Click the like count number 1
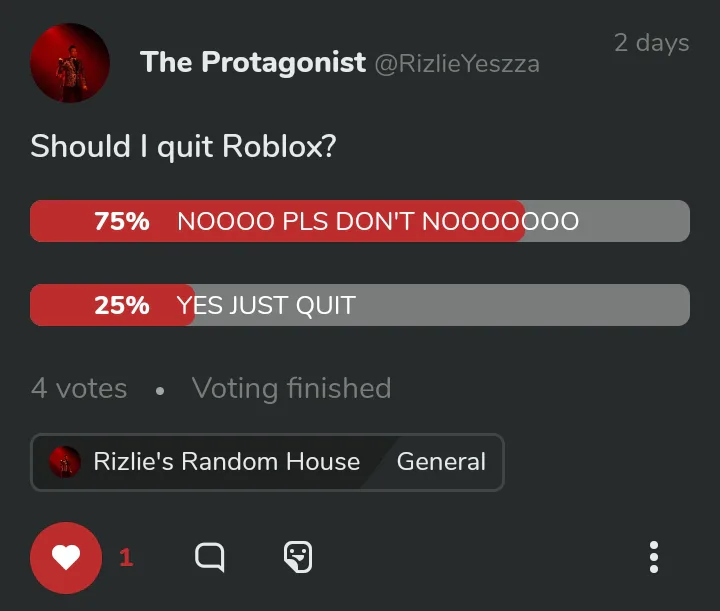 pos(126,558)
